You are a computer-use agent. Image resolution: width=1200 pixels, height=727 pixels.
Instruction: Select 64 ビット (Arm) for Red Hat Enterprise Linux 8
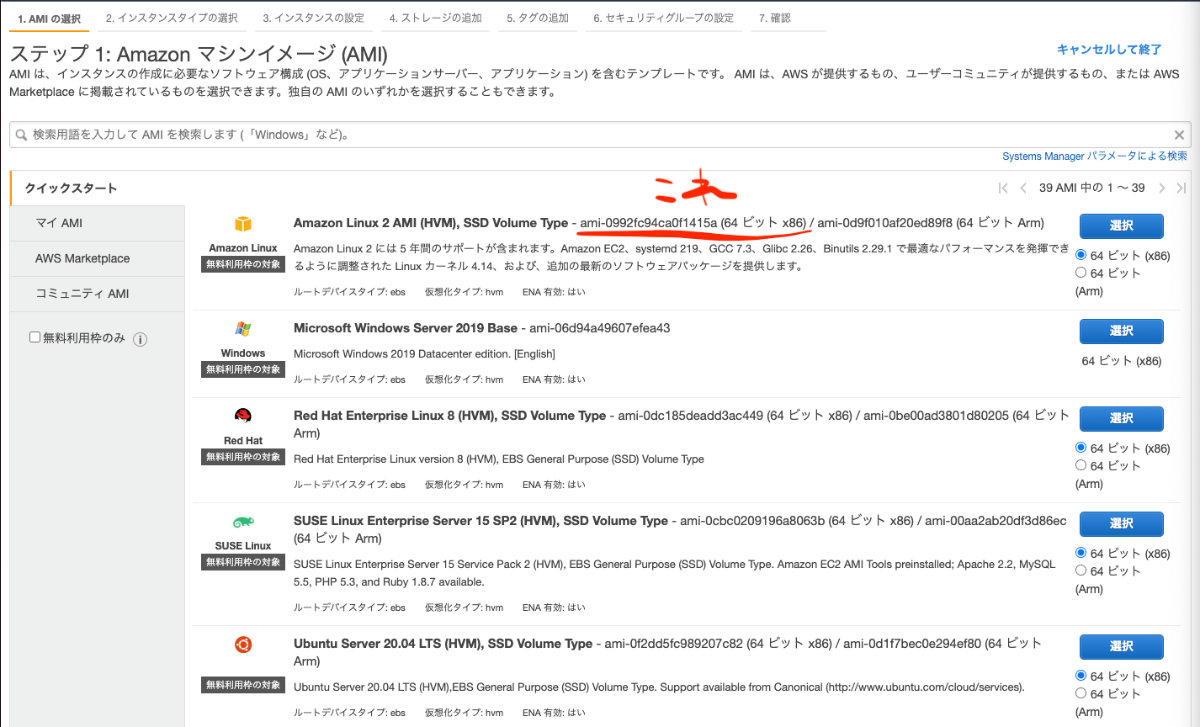coord(1081,465)
